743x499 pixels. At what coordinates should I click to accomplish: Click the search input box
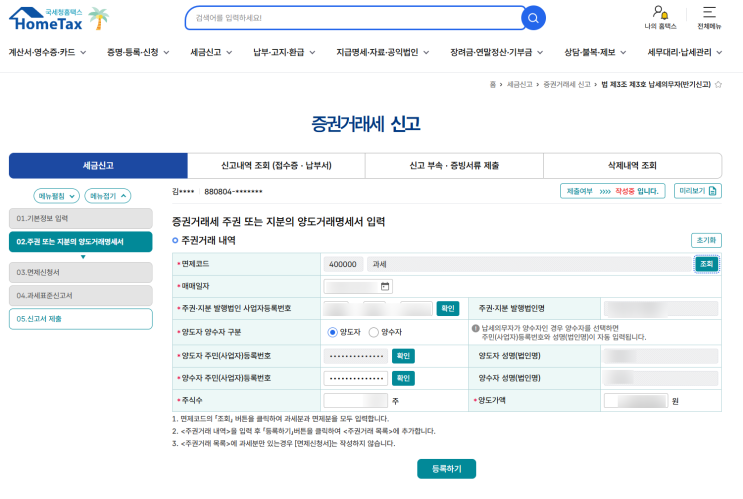tap(355, 18)
